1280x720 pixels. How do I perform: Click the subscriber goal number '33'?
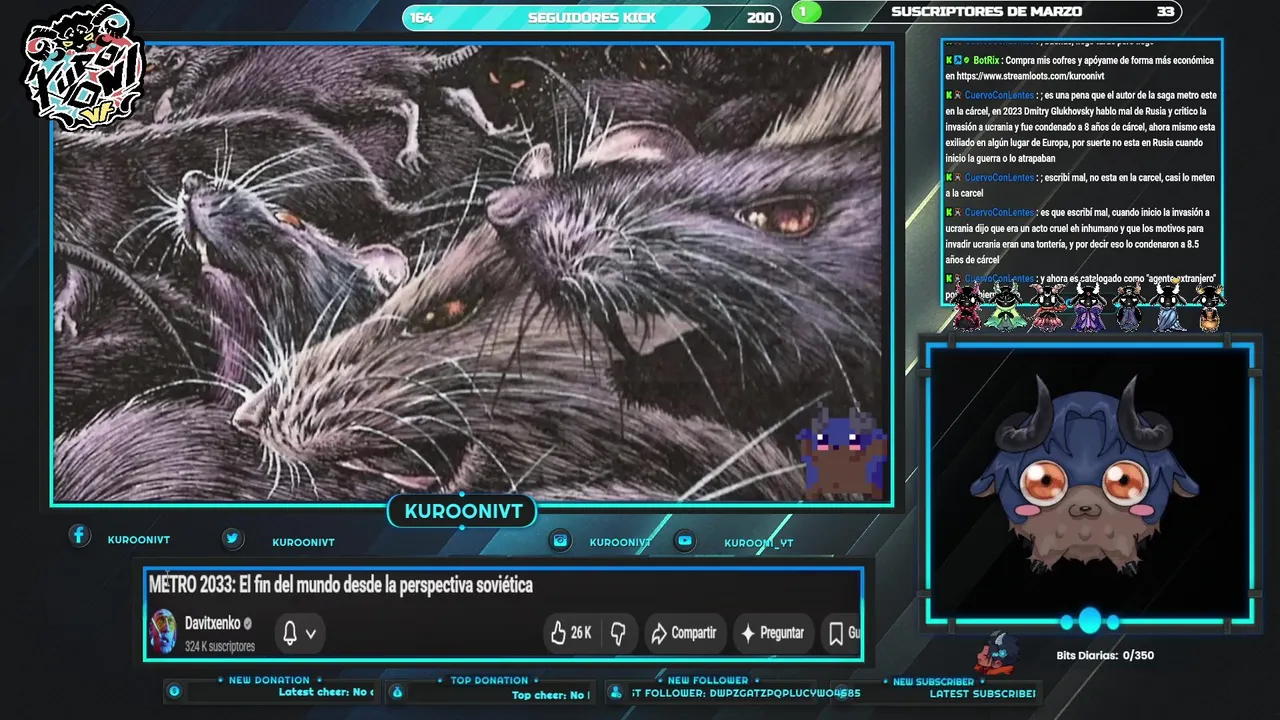1165,12
